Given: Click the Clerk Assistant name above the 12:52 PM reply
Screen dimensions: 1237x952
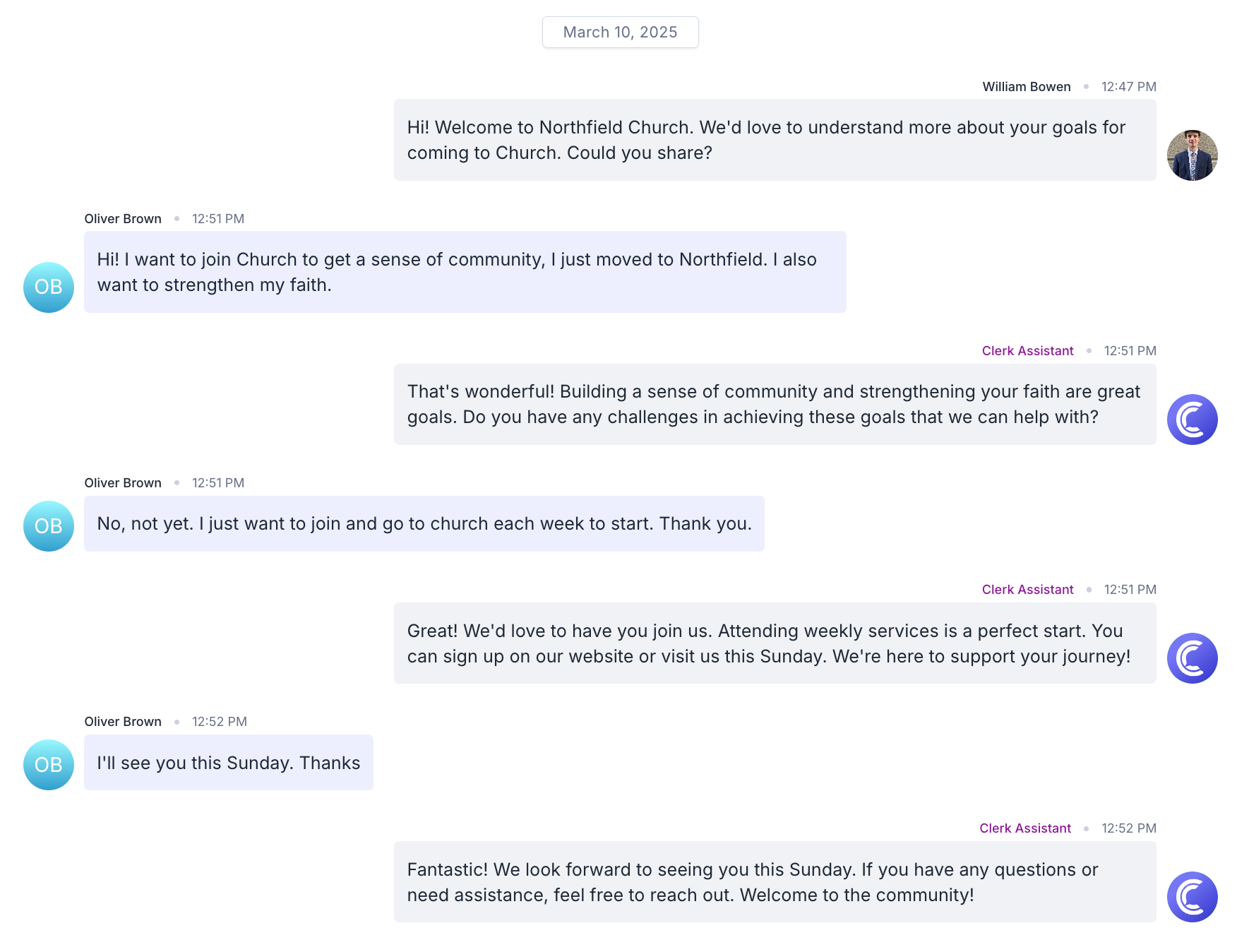Looking at the screenshot, I should tap(1024, 828).
